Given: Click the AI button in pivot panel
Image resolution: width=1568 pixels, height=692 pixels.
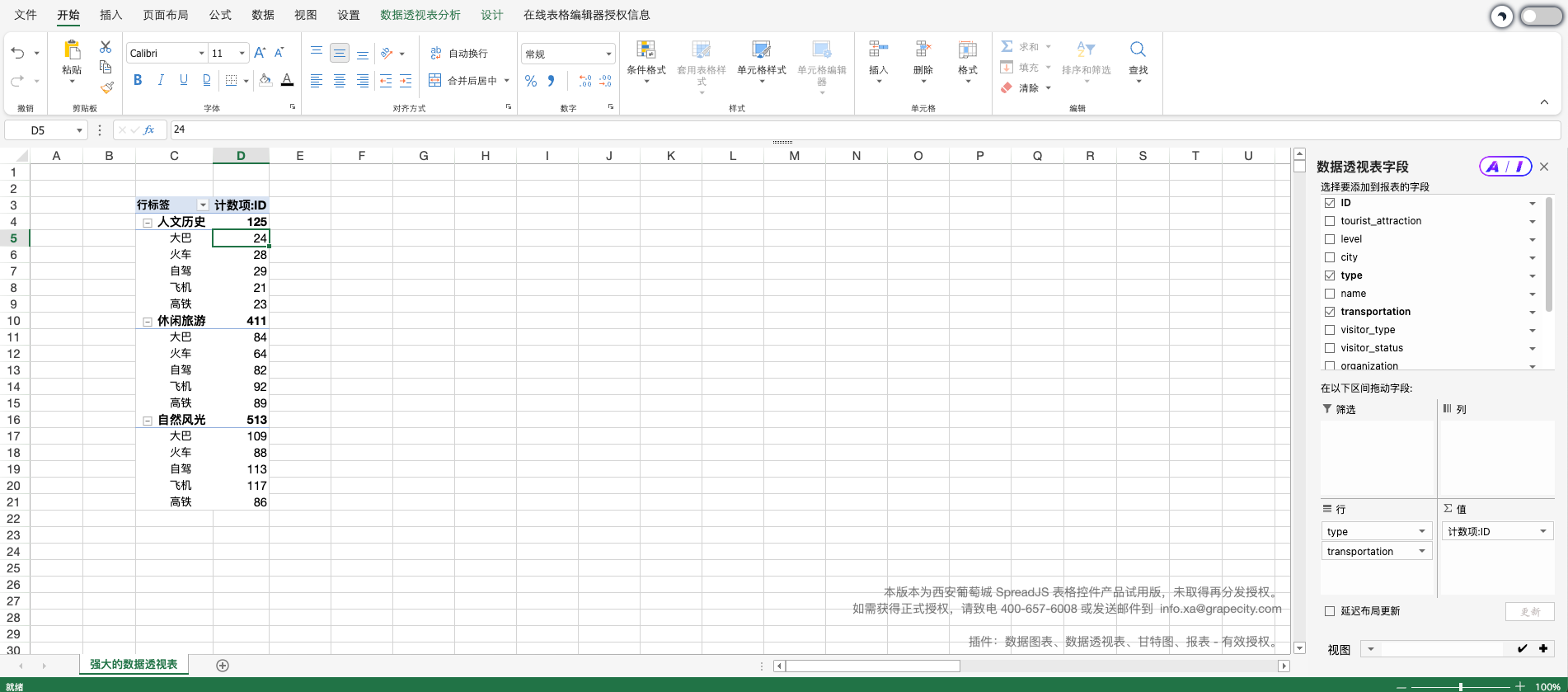Looking at the screenshot, I should 1505,167.
